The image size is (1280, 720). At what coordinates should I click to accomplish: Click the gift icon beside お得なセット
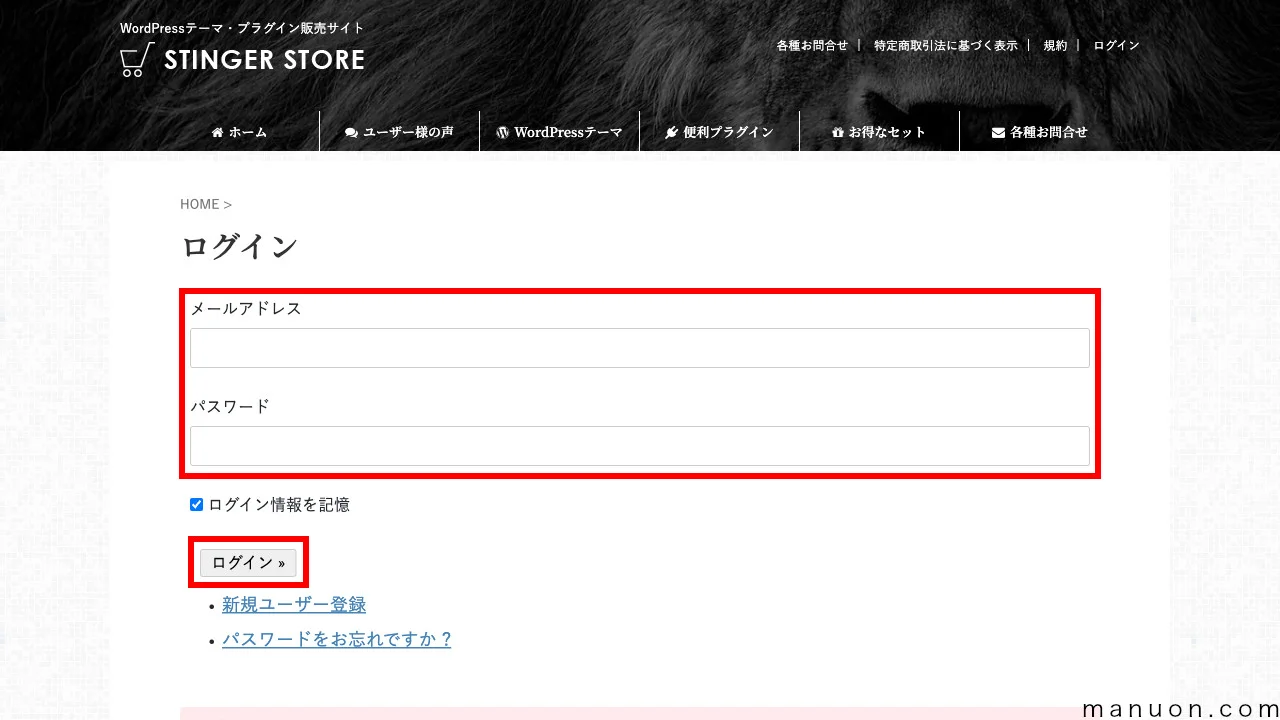[838, 132]
